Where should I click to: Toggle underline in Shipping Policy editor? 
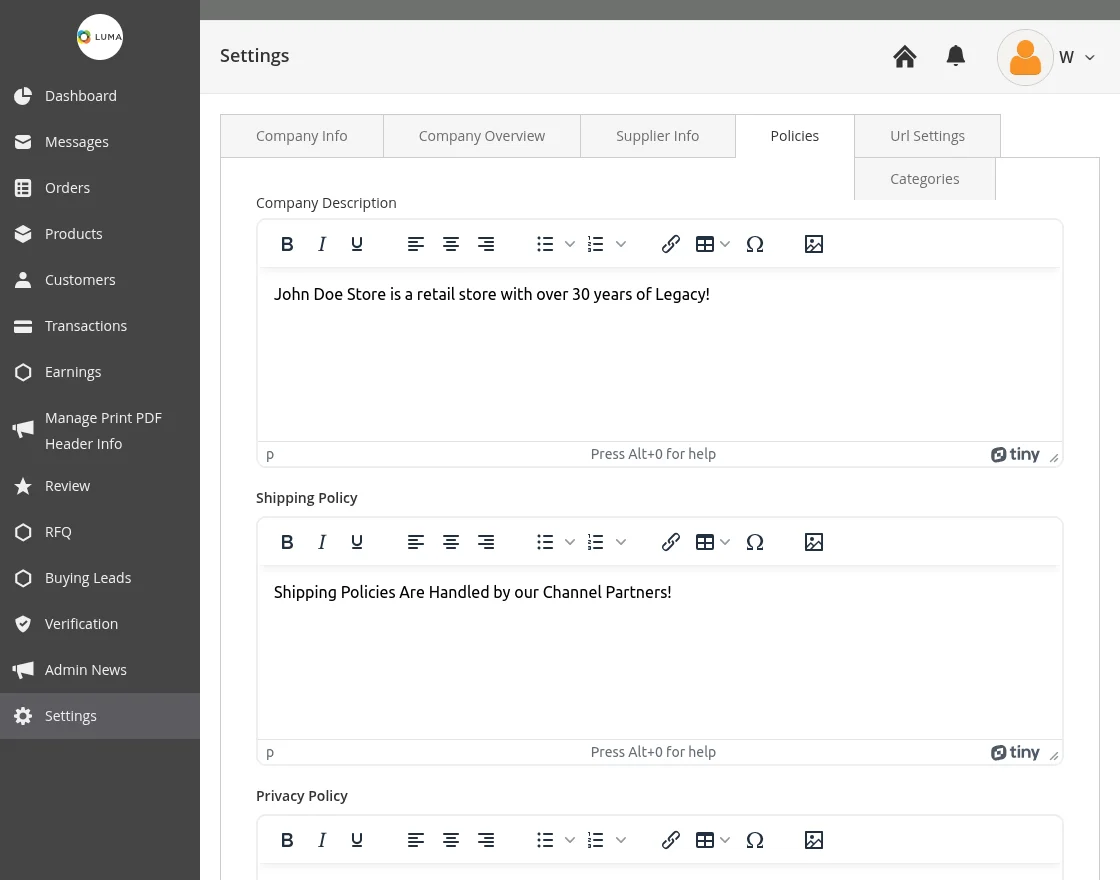click(357, 542)
